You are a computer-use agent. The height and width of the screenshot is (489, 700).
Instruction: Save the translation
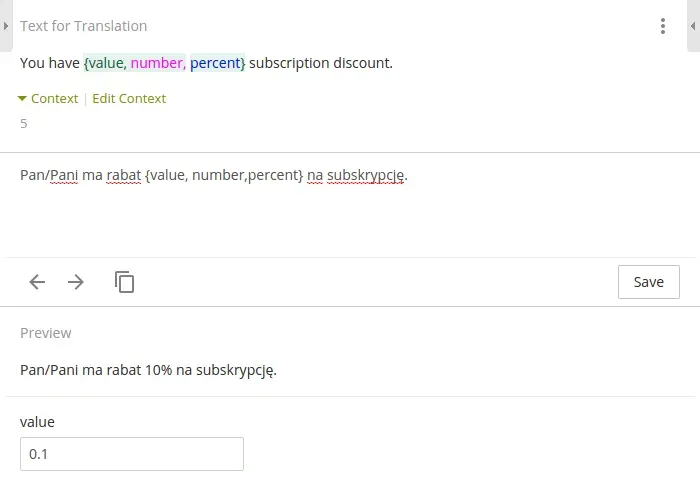tap(648, 282)
